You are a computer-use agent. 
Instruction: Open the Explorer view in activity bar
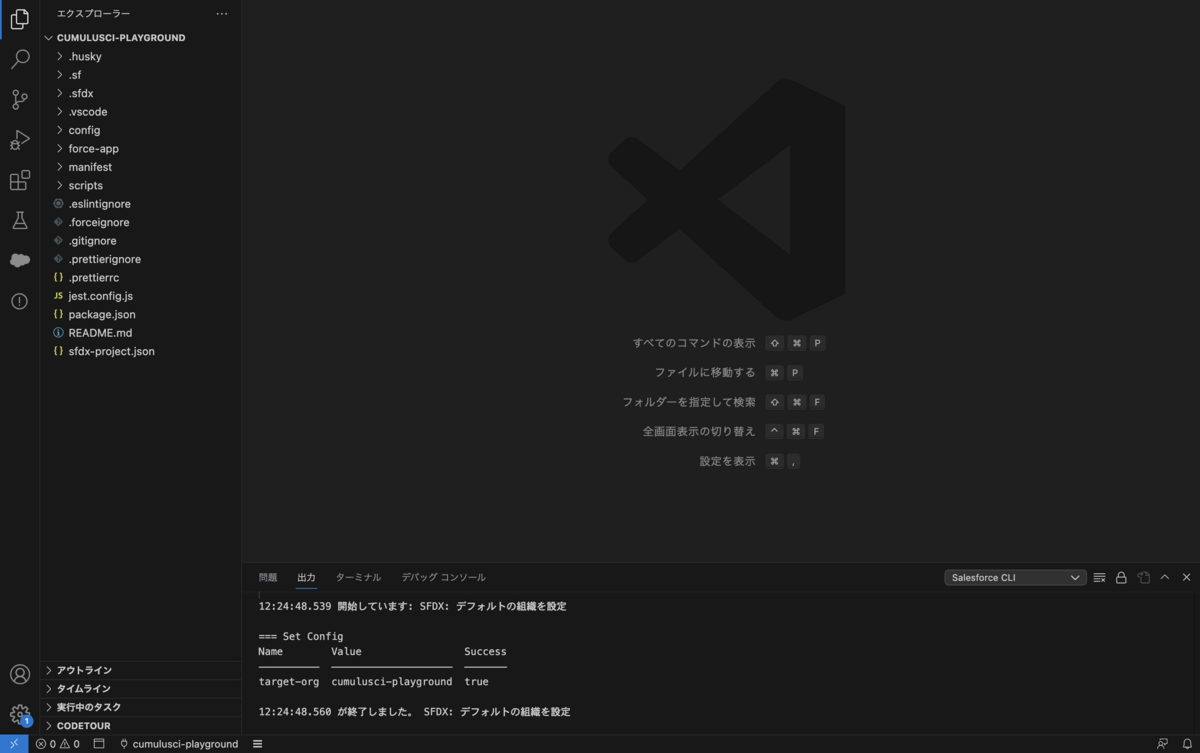19,19
